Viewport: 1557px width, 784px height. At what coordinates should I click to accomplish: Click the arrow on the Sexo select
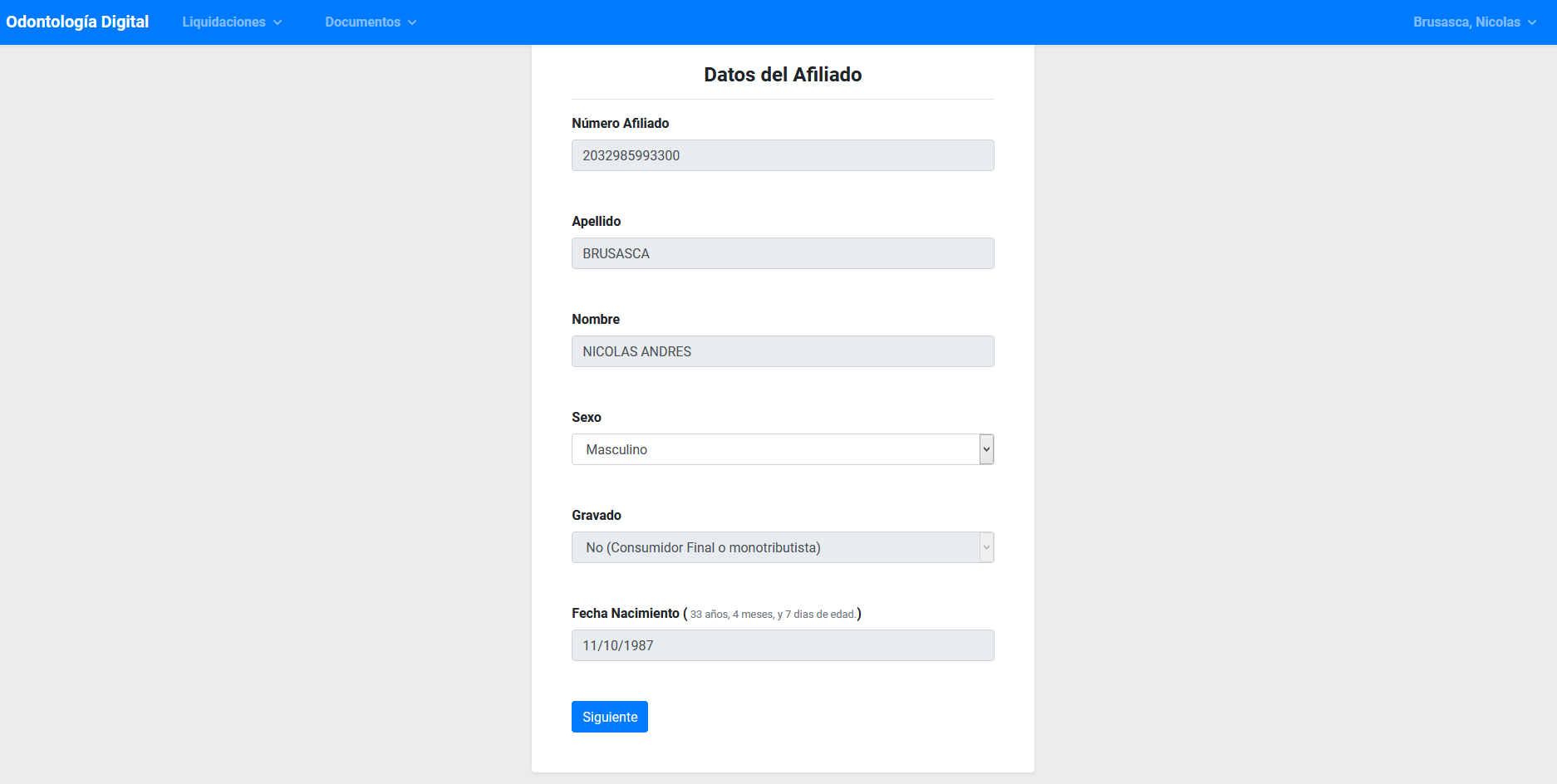pyautogui.click(x=986, y=449)
